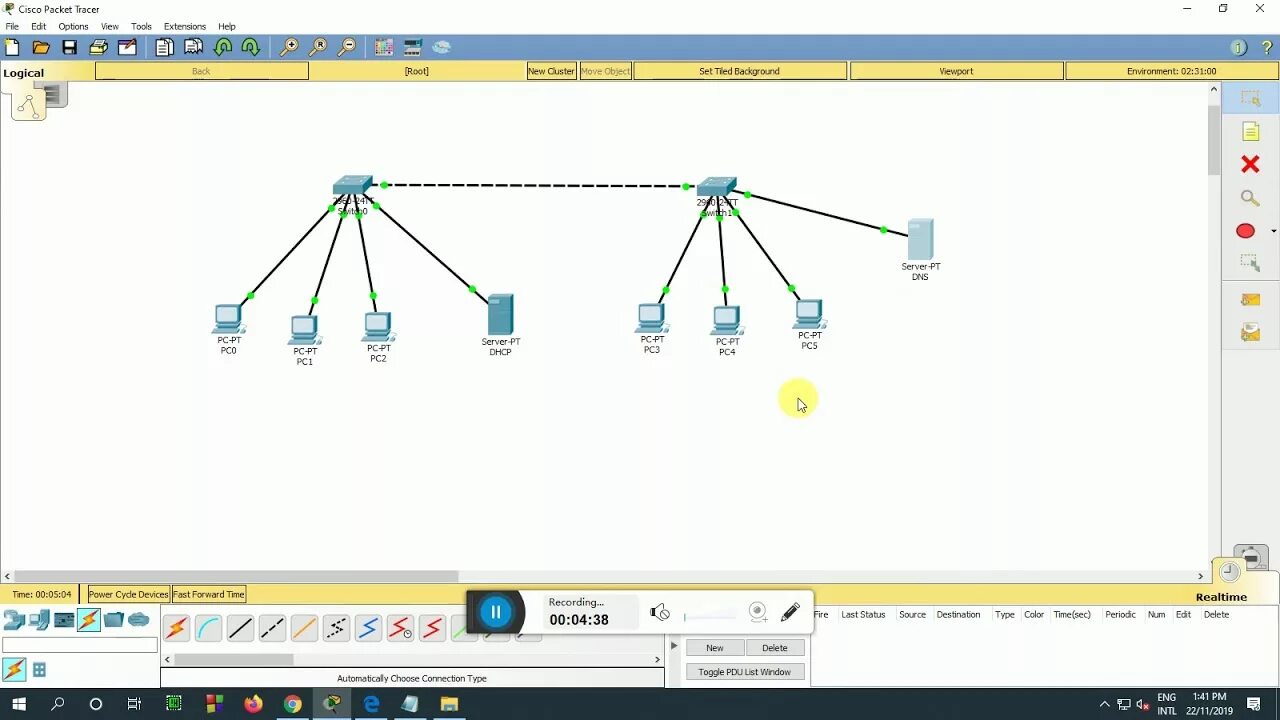Screen dimensions: 1280x720
Task: Adjust the recorder volume slider
Action: pos(710,615)
